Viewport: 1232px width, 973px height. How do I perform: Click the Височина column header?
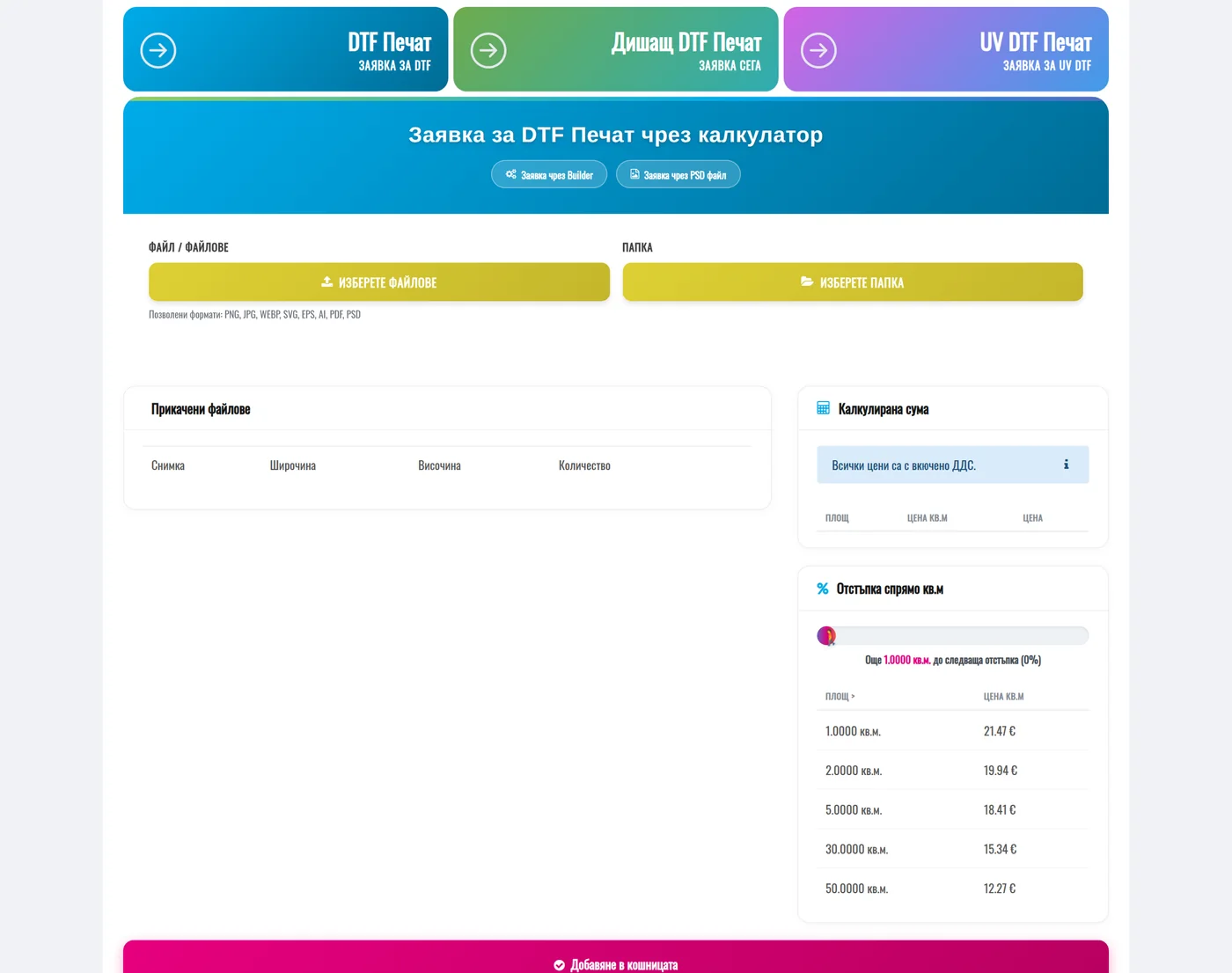coord(439,465)
